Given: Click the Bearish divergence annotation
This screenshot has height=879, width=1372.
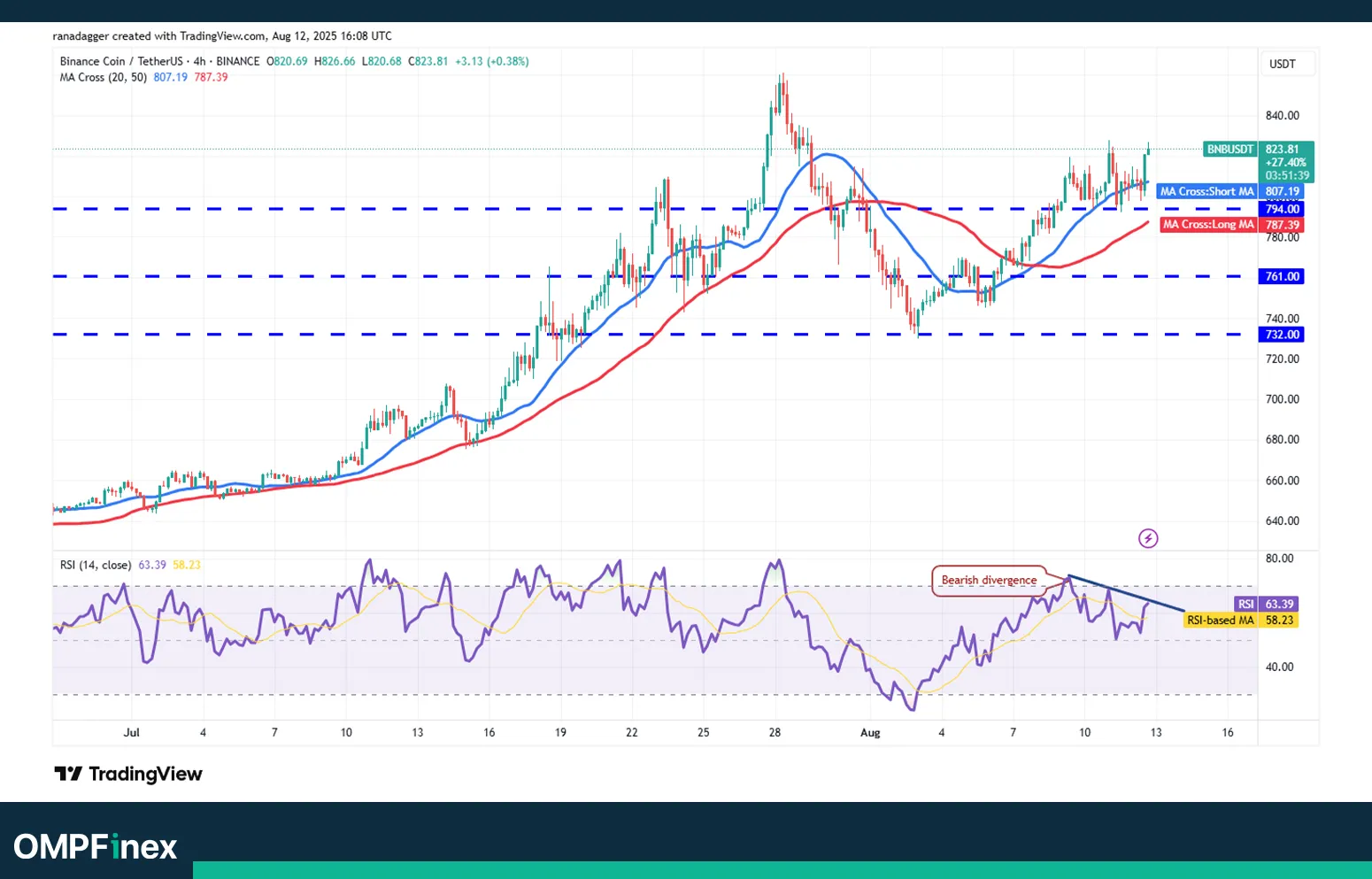Looking at the screenshot, I should [989, 581].
